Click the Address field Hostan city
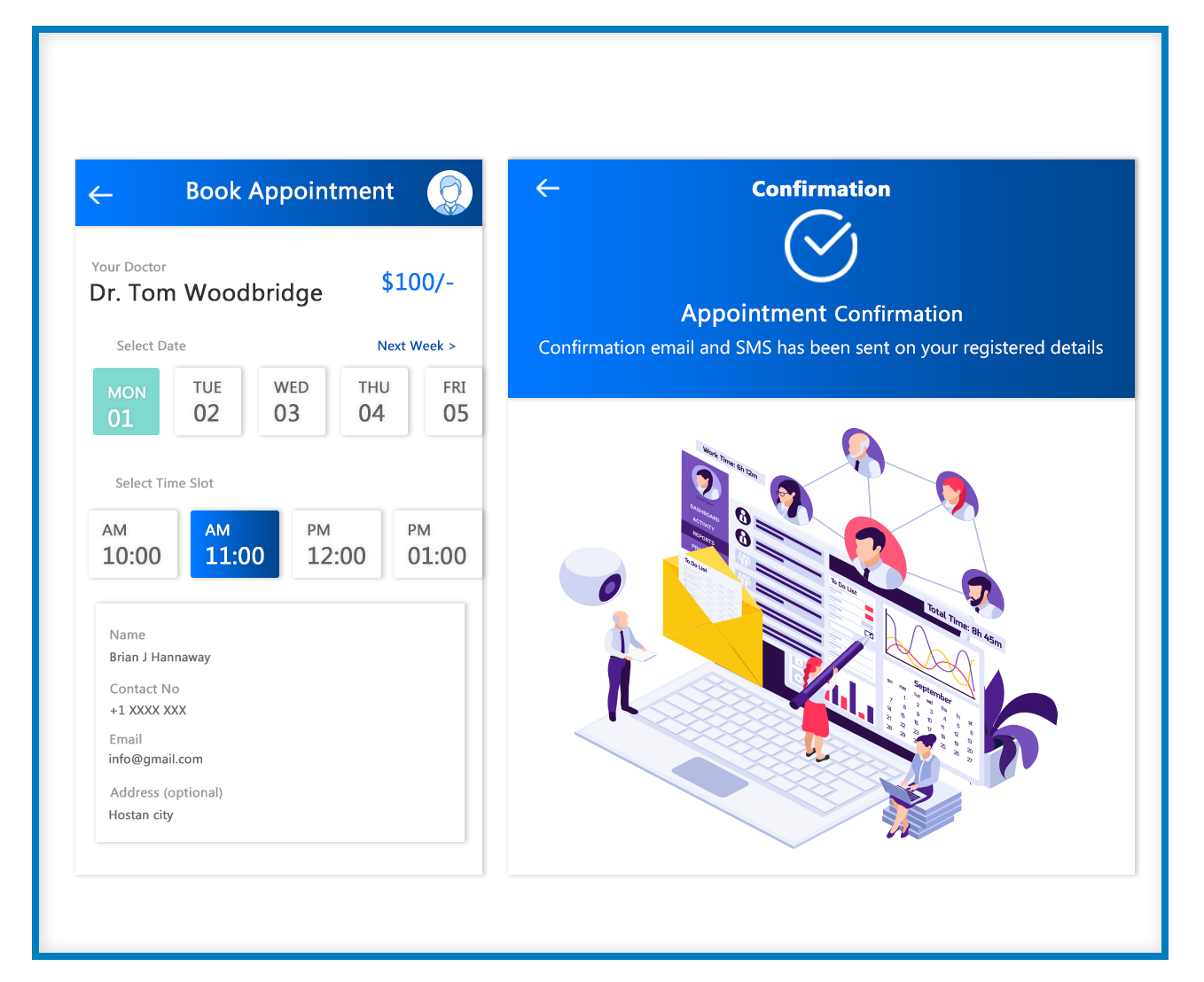1204x982 pixels. click(141, 815)
